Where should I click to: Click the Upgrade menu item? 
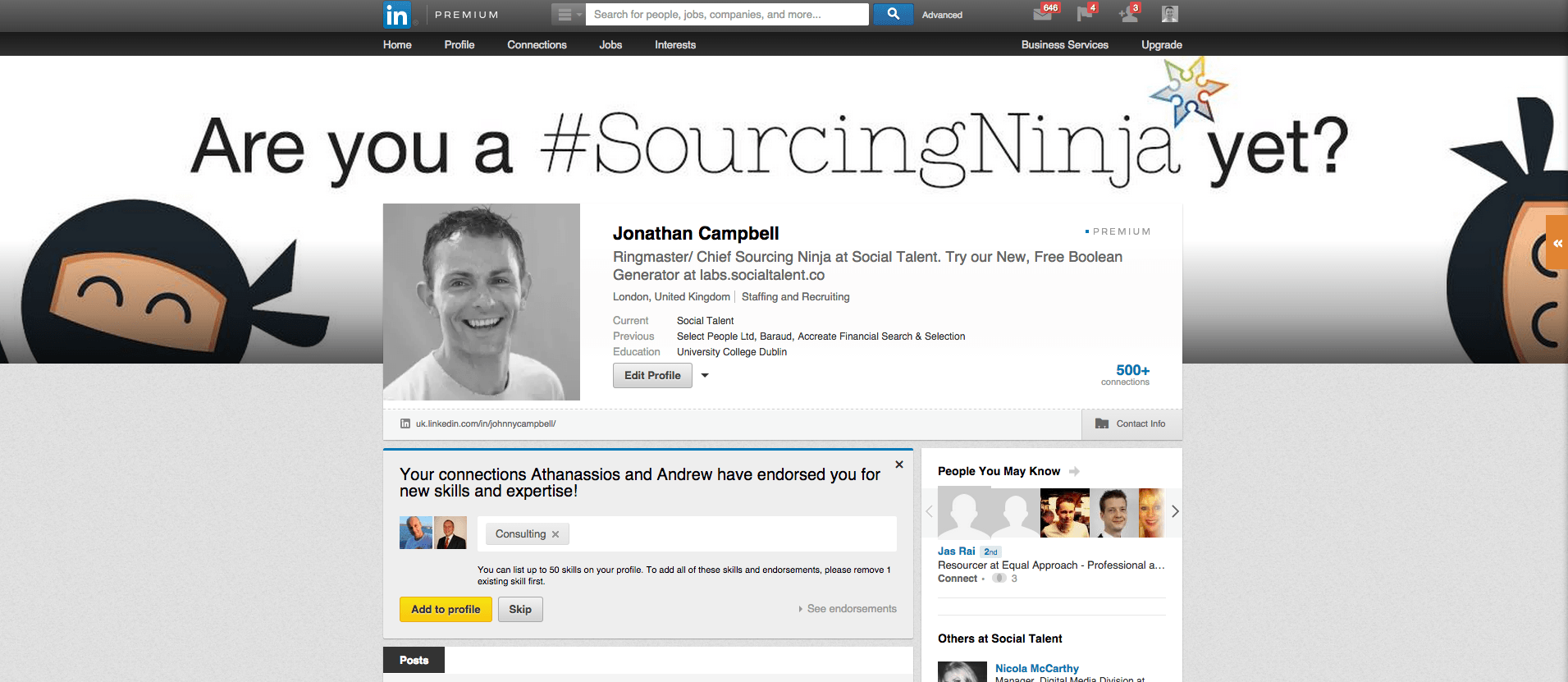[x=1162, y=44]
